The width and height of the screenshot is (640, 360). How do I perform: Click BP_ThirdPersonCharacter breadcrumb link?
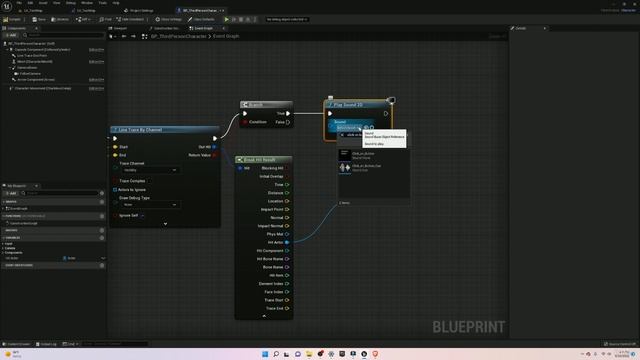[179, 36]
